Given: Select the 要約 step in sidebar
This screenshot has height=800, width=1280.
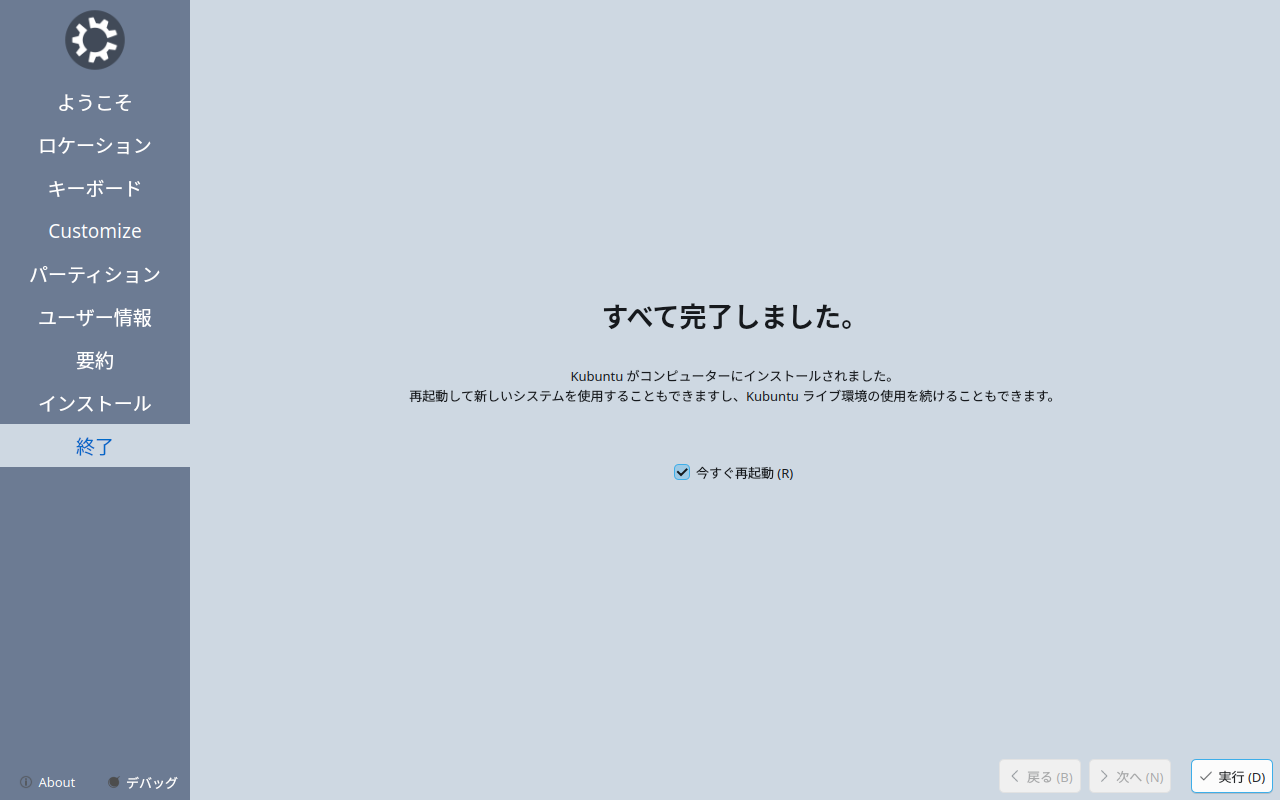Looking at the screenshot, I should 95,360.
